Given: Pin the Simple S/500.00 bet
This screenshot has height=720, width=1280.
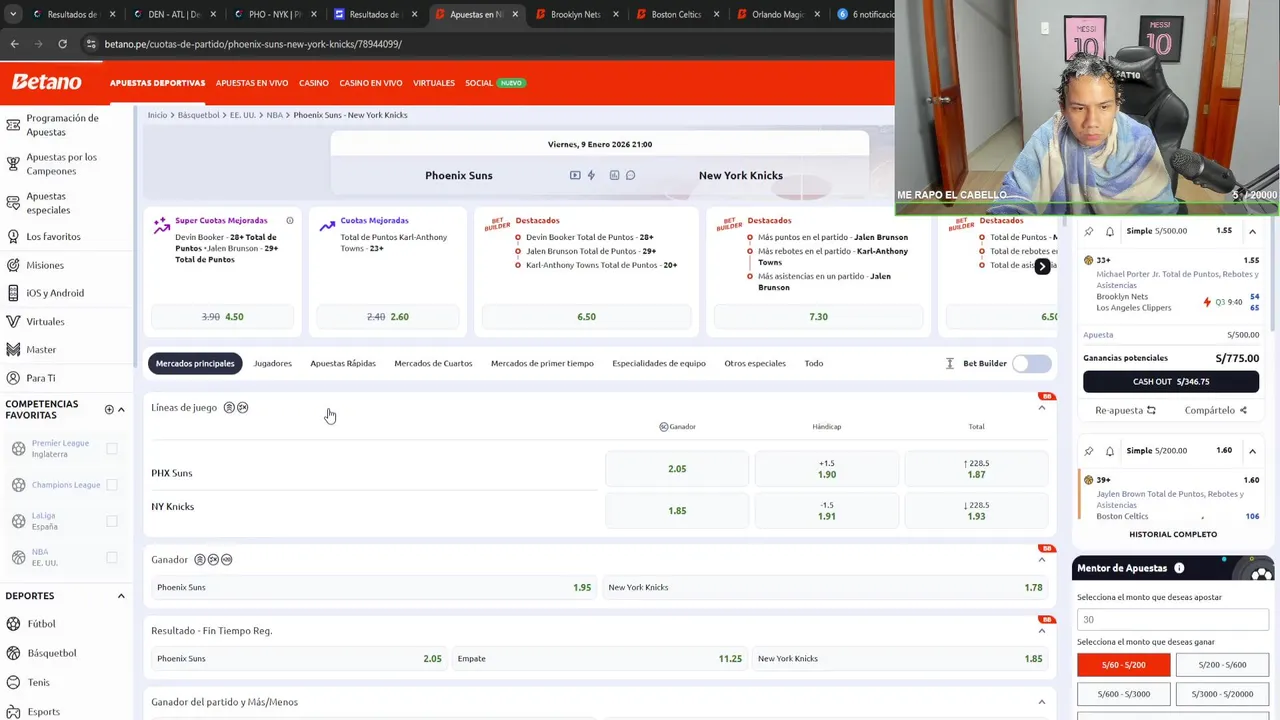Looking at the screenshot, I should click(1089, 231).
